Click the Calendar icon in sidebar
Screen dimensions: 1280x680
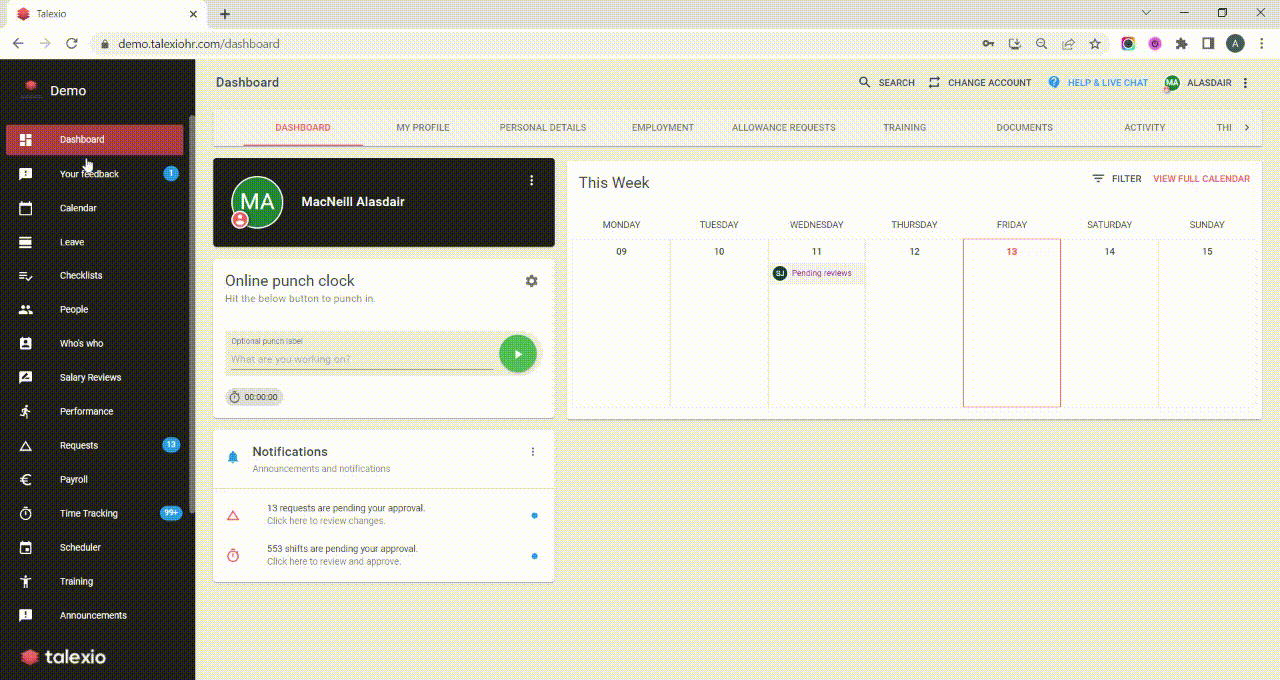26,208
